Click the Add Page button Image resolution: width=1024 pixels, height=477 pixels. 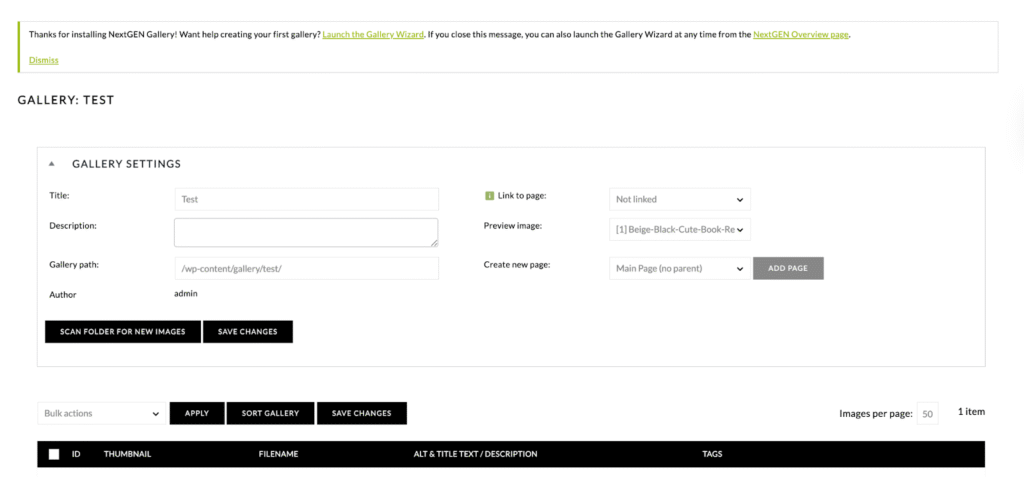click(788, 268)
